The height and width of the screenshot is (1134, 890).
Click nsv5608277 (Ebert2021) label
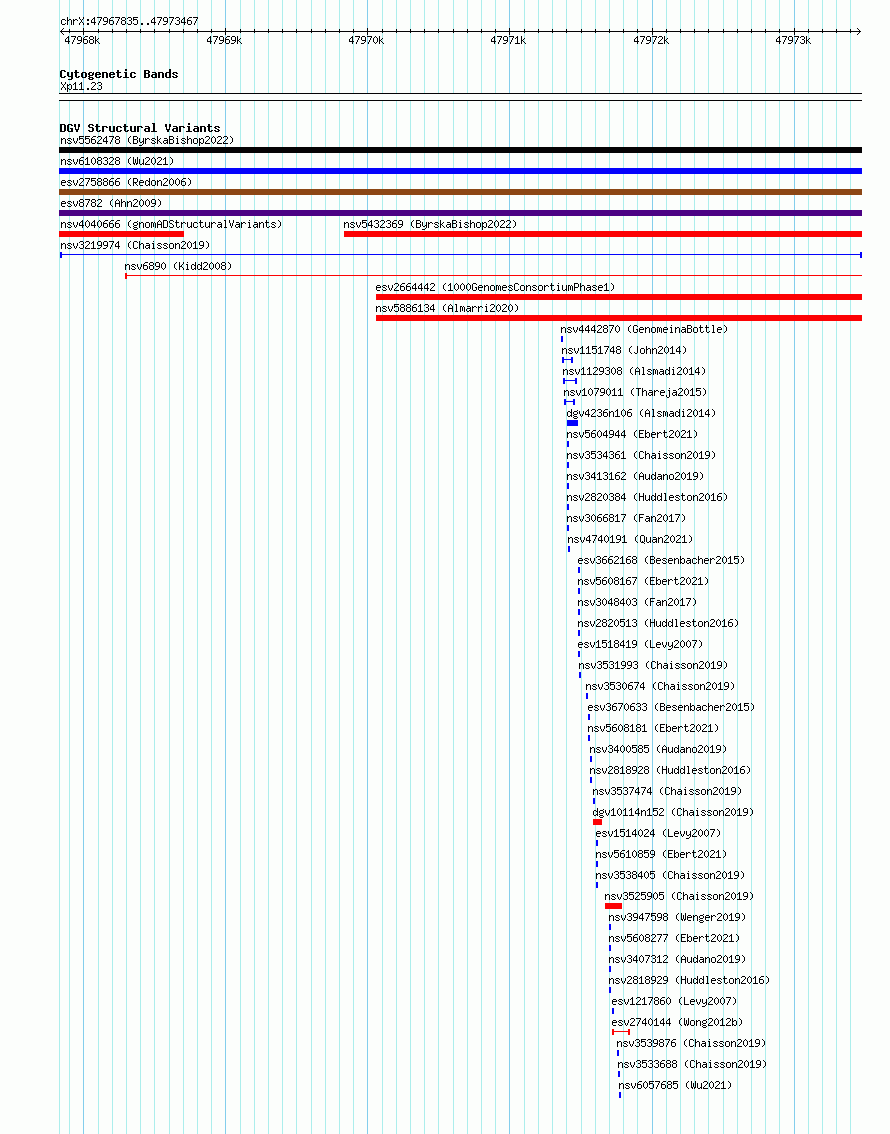674,937
